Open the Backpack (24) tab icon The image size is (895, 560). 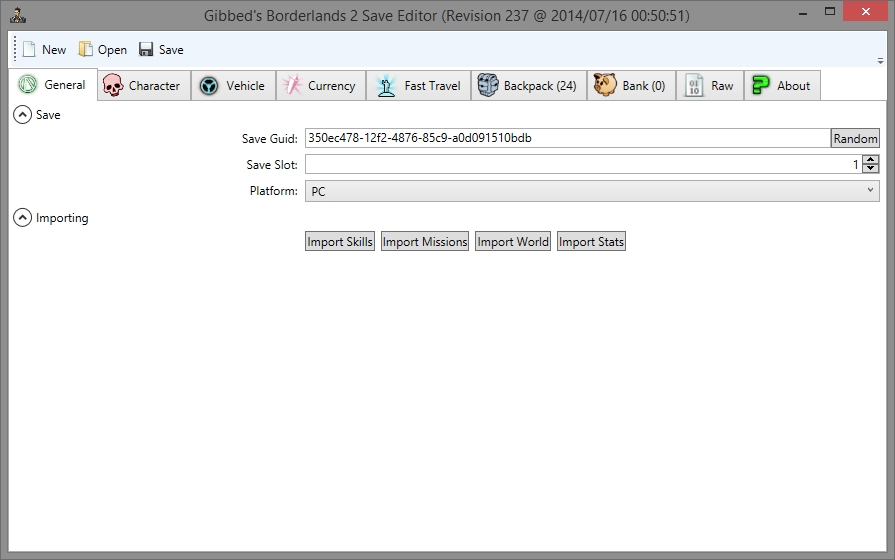tap(488, 86)
